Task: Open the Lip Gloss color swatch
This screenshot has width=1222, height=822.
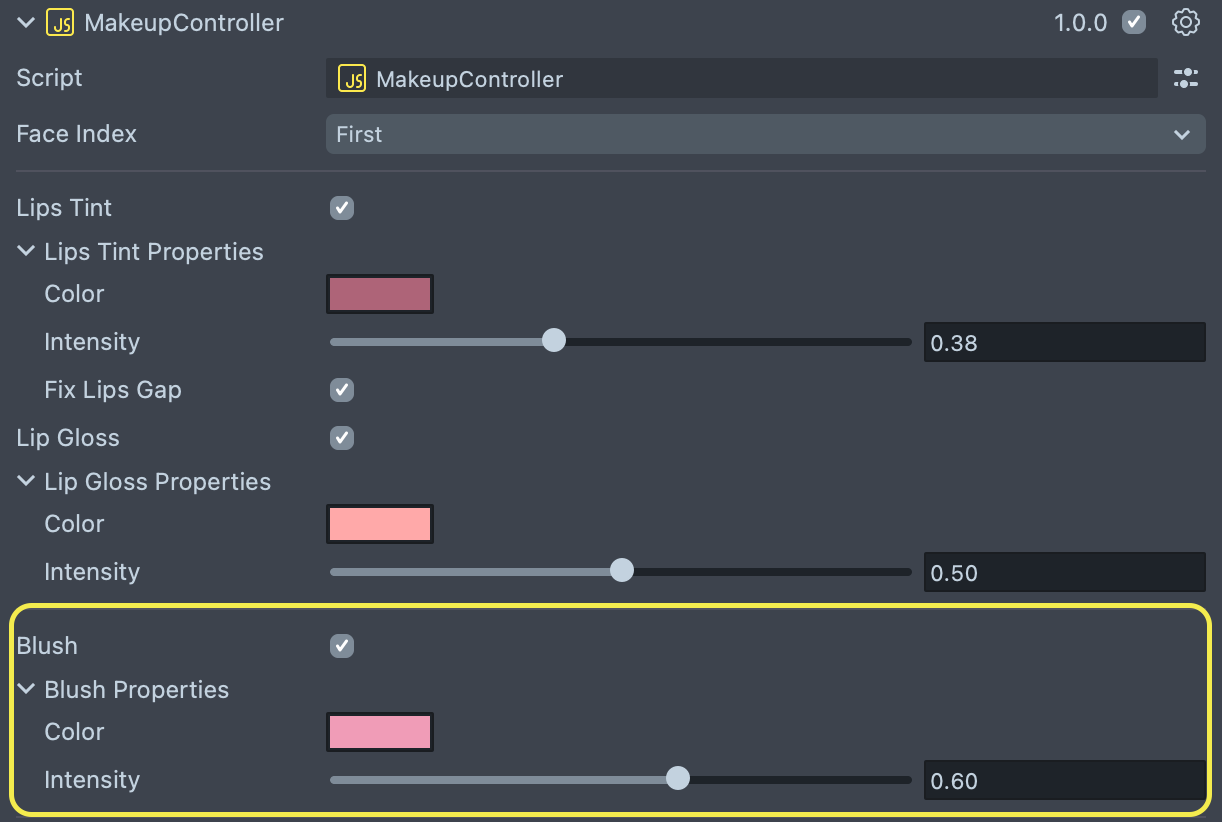Action: (x=380, y=524)
